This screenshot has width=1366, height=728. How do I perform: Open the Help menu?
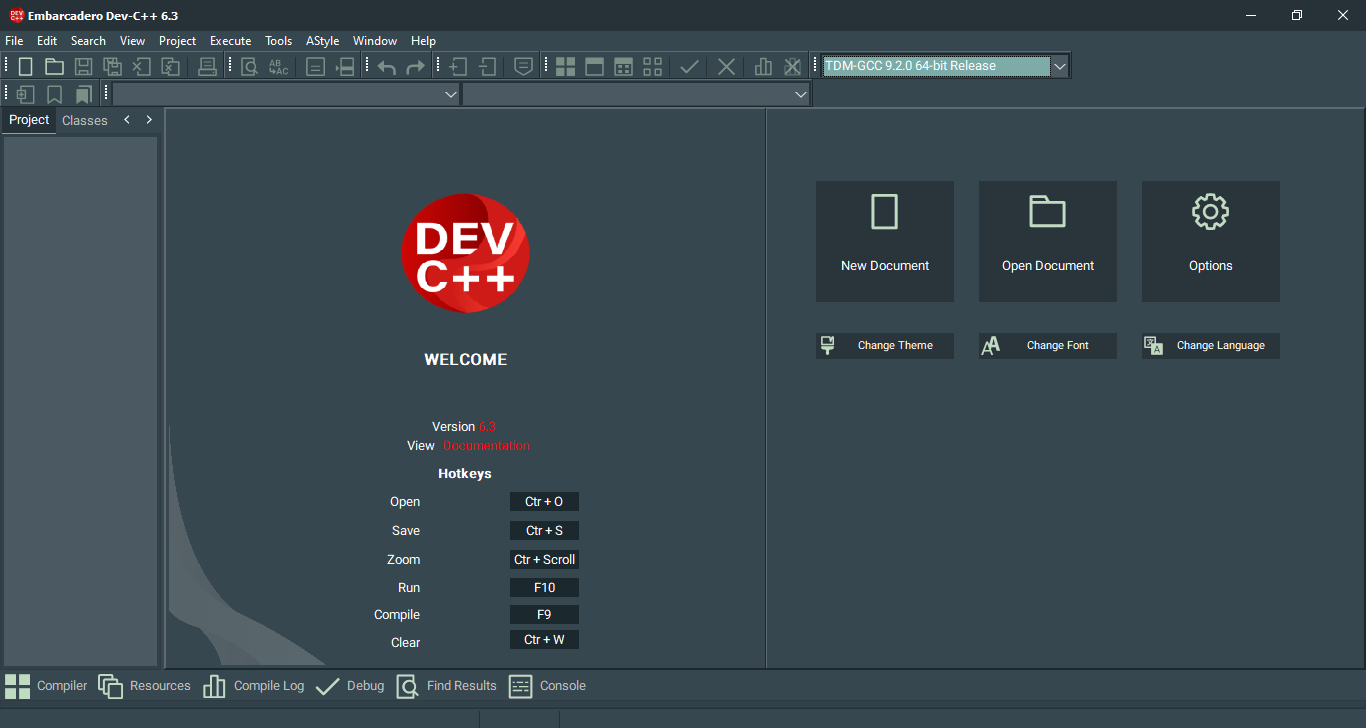[x=423, y=41]
